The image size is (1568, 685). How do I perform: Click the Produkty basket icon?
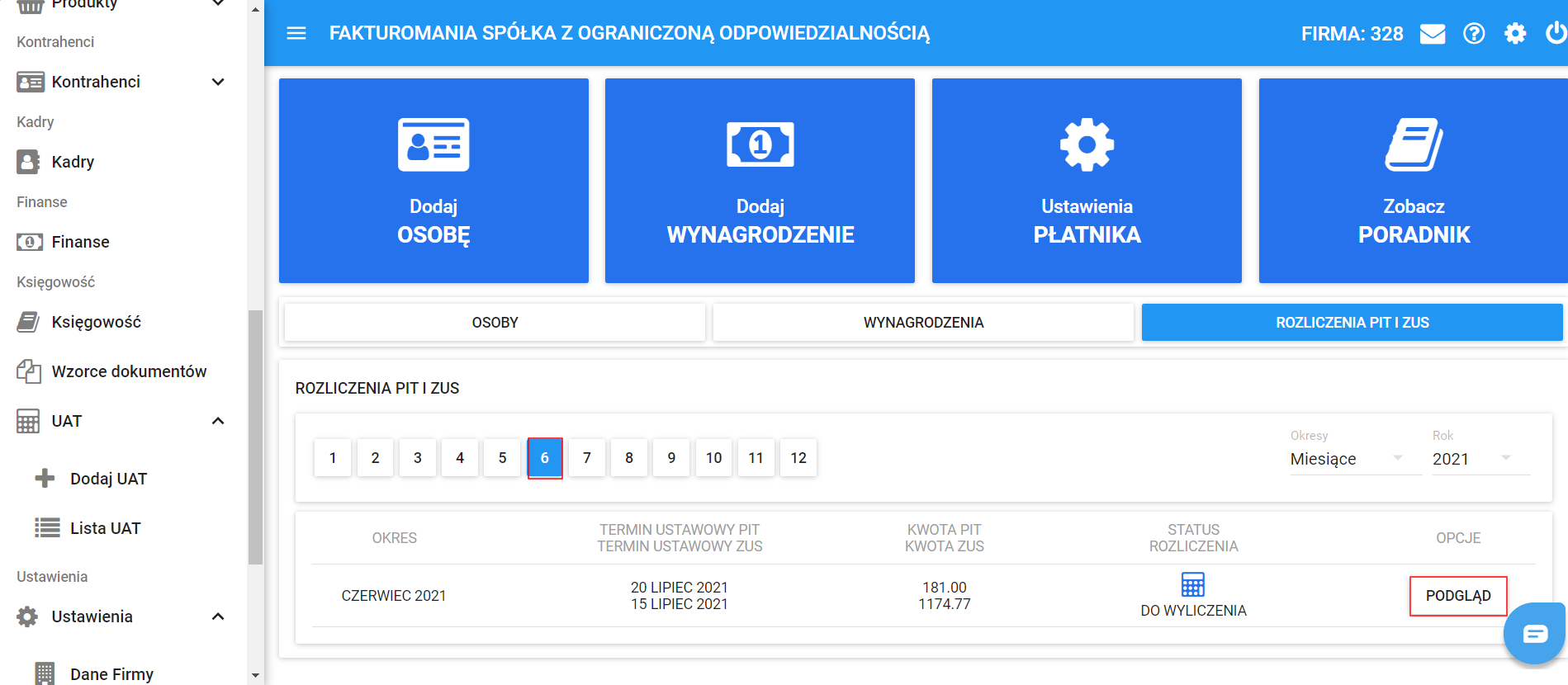(30, 5)
